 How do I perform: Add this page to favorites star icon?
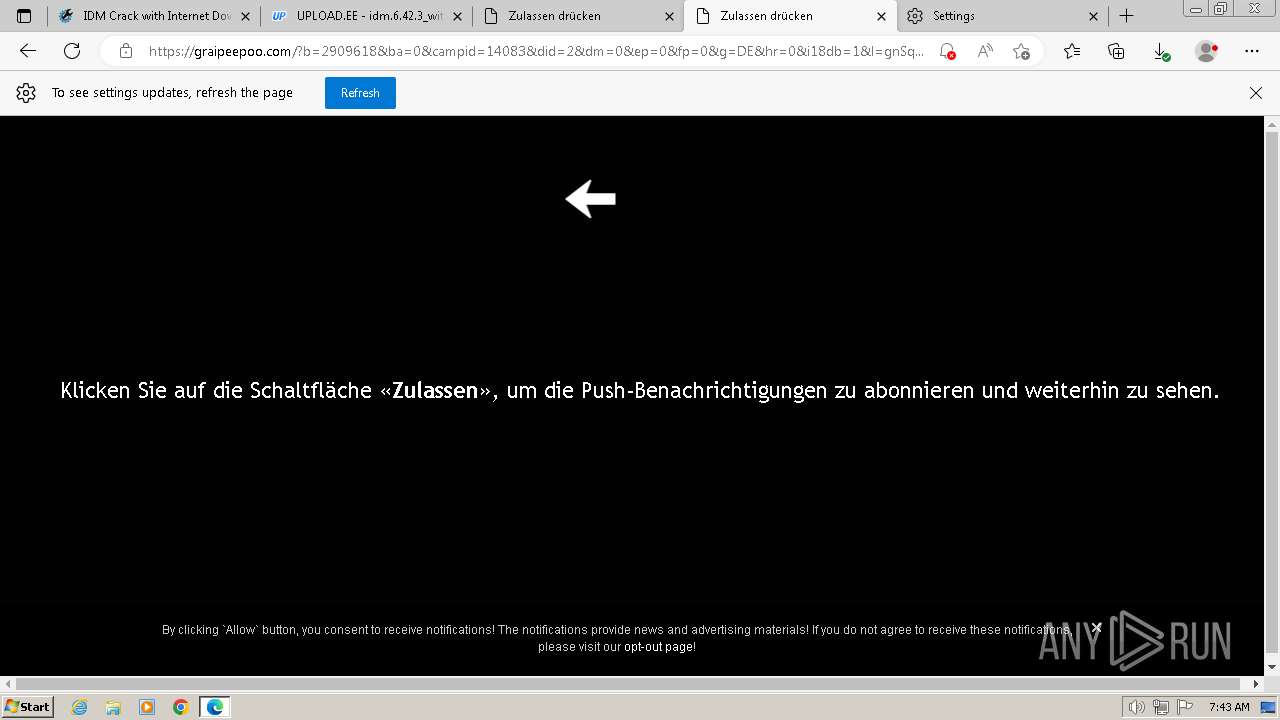(1021, 51)
